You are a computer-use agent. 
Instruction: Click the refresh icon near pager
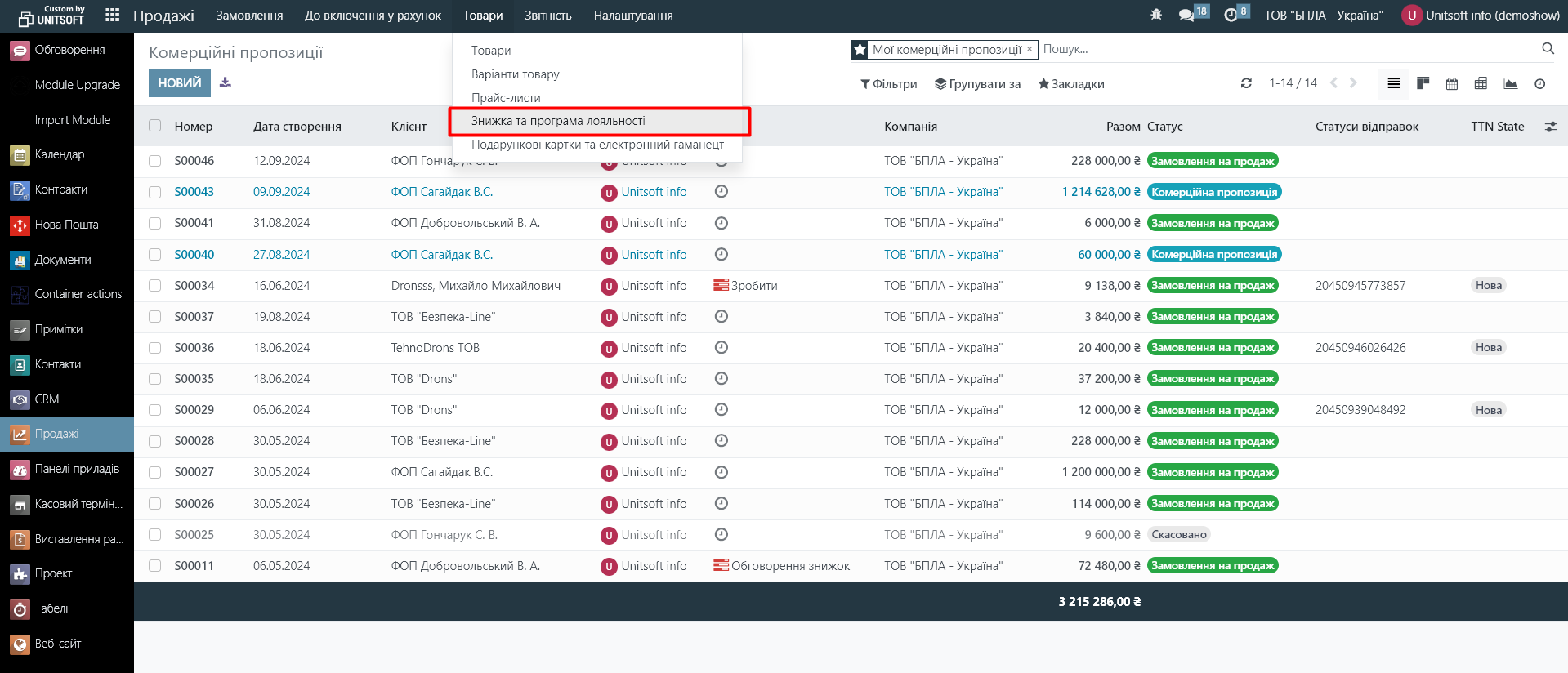click(x=1246, y=83)
